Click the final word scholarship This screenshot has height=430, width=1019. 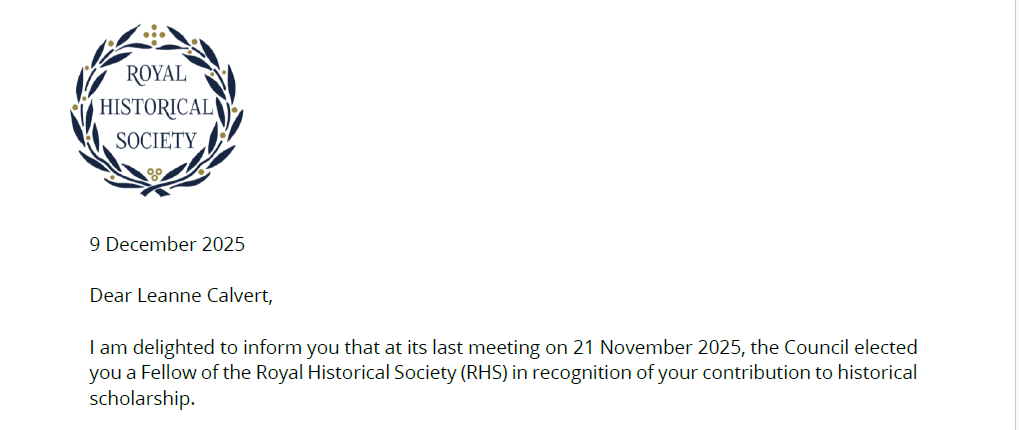(x=139, y=398)
